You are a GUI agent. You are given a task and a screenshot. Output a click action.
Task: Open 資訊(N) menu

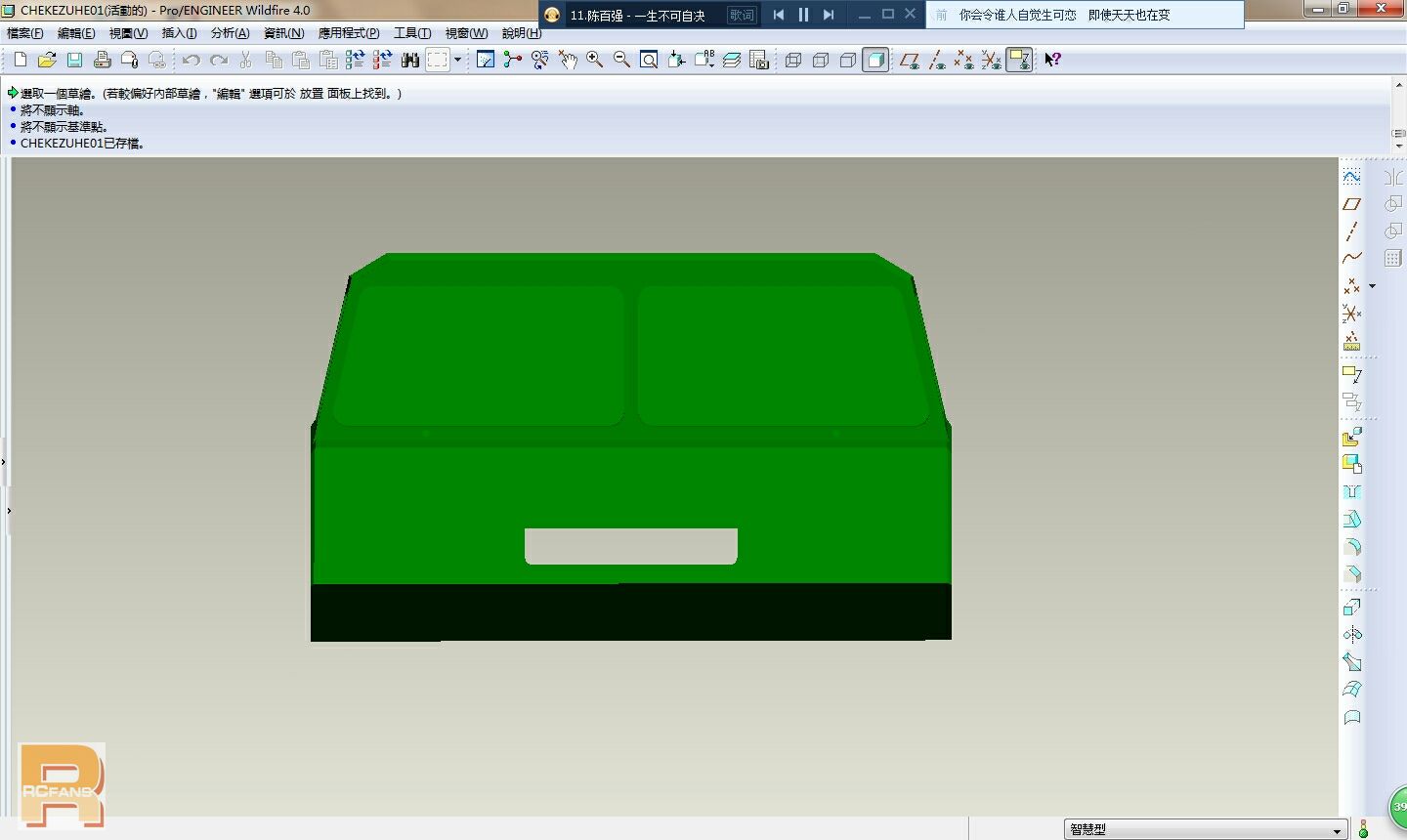click(284, 33)
